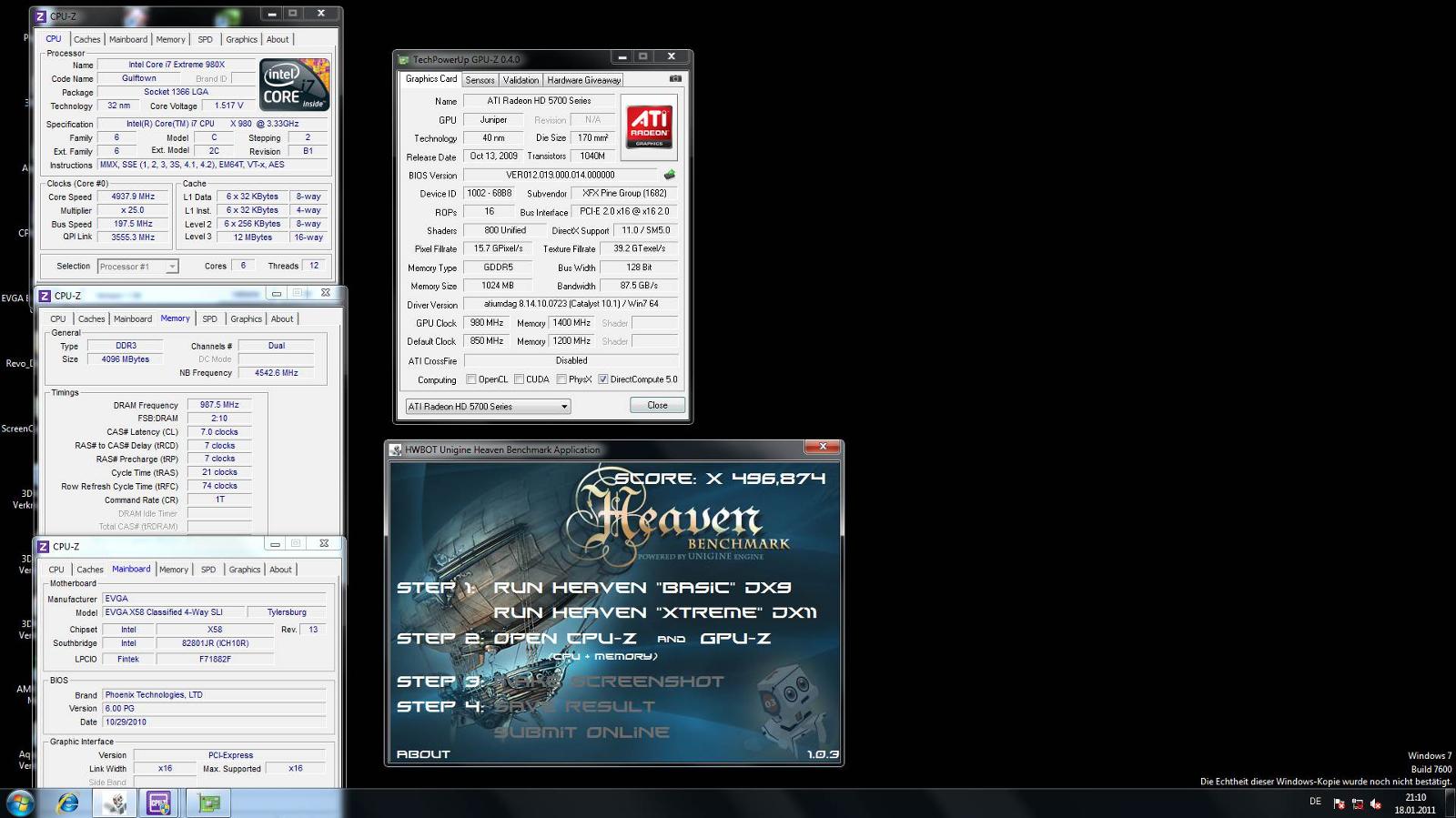The image size is (1456, 818).
Task: Click GPU-Z link in Heaven step 2
Action: (735, 639)
